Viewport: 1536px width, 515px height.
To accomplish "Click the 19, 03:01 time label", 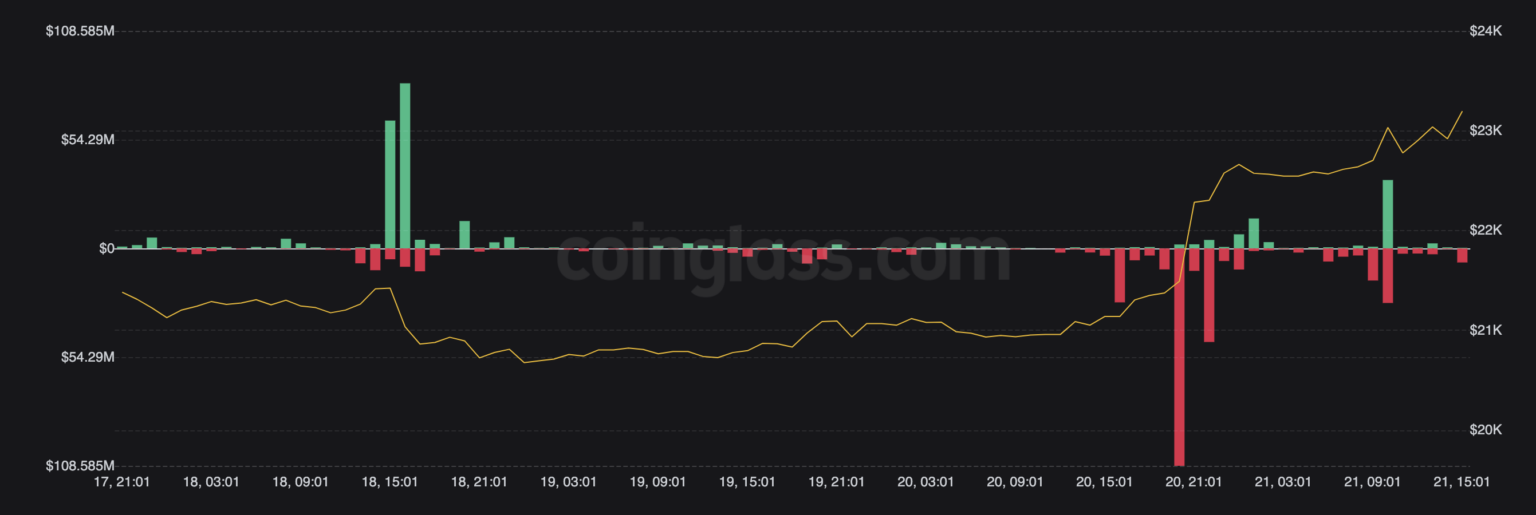I will click(569, 482).
